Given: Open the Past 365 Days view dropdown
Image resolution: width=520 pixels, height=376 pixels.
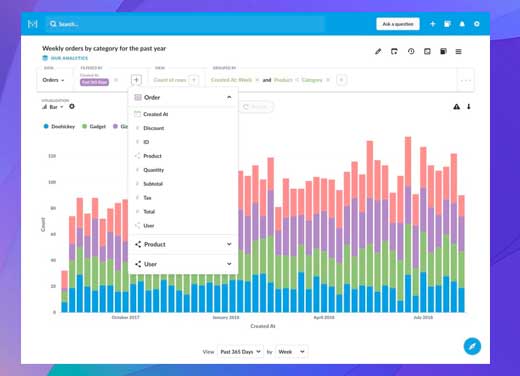Looking at the screenshot, I should pyautogui.click(x=240, y=352).
